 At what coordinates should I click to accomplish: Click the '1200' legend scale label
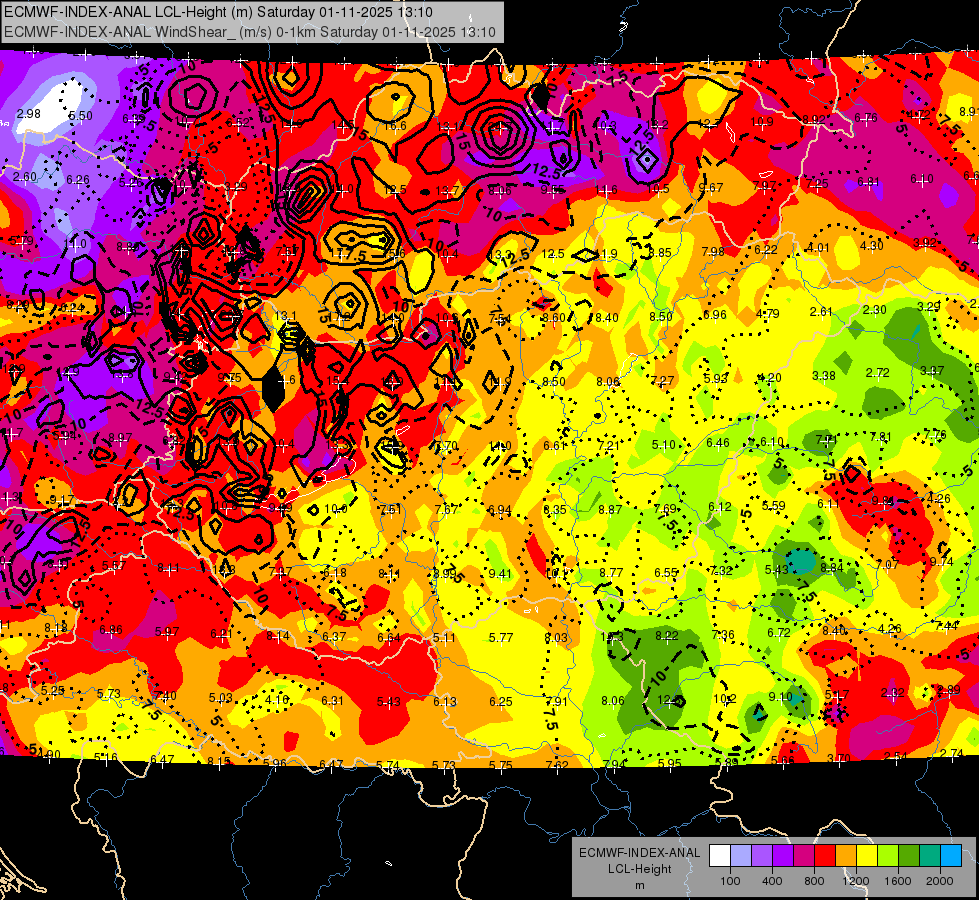click(855, 881)
